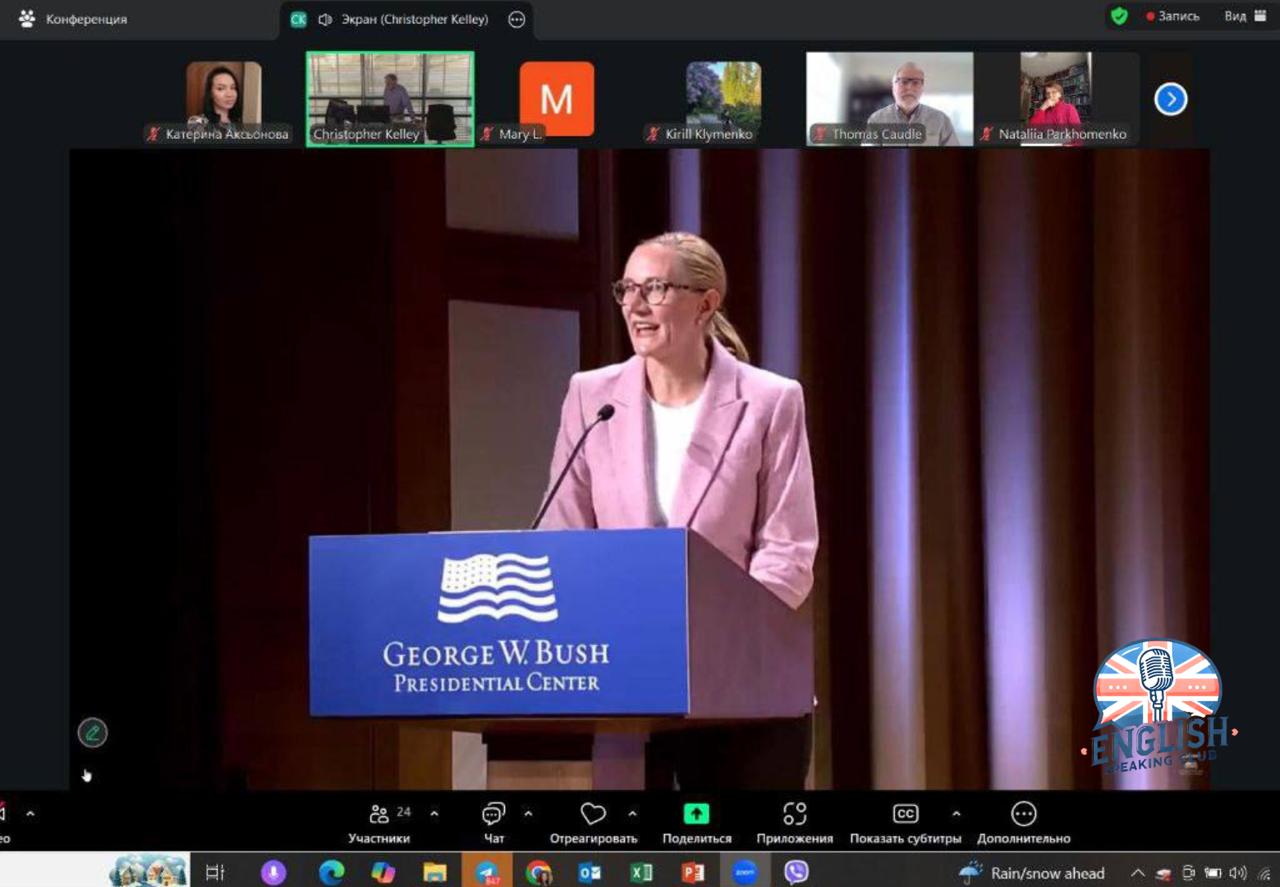Show next participants with blue arrow

(x=1170, y=99)
